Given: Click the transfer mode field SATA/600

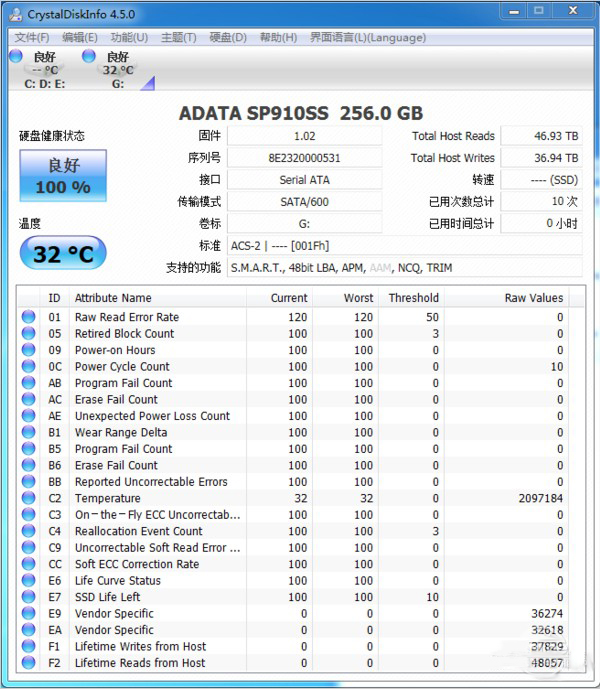Looking at the screenshot, I should 304,202.
